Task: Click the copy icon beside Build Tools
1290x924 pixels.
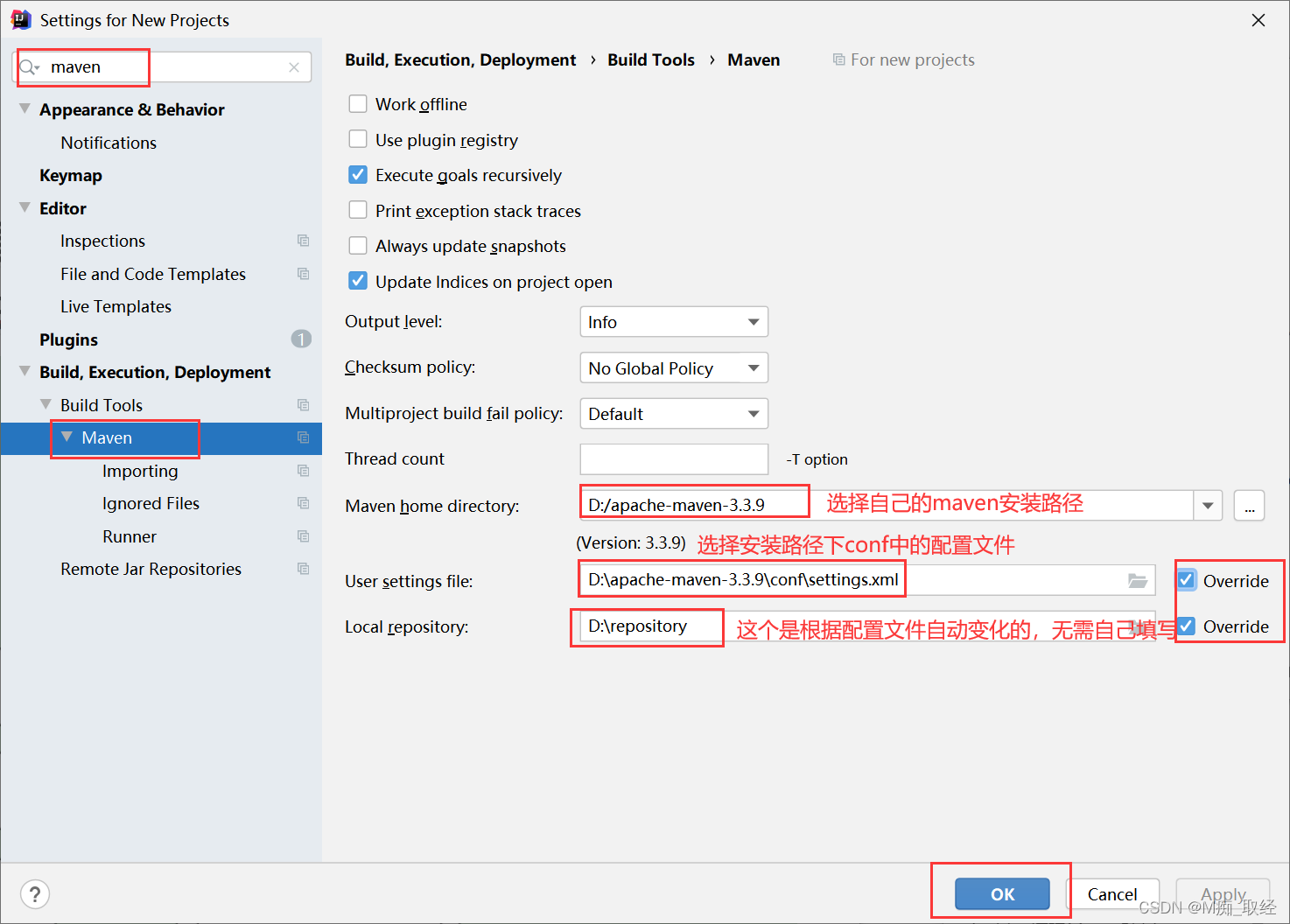Action: 303,405
